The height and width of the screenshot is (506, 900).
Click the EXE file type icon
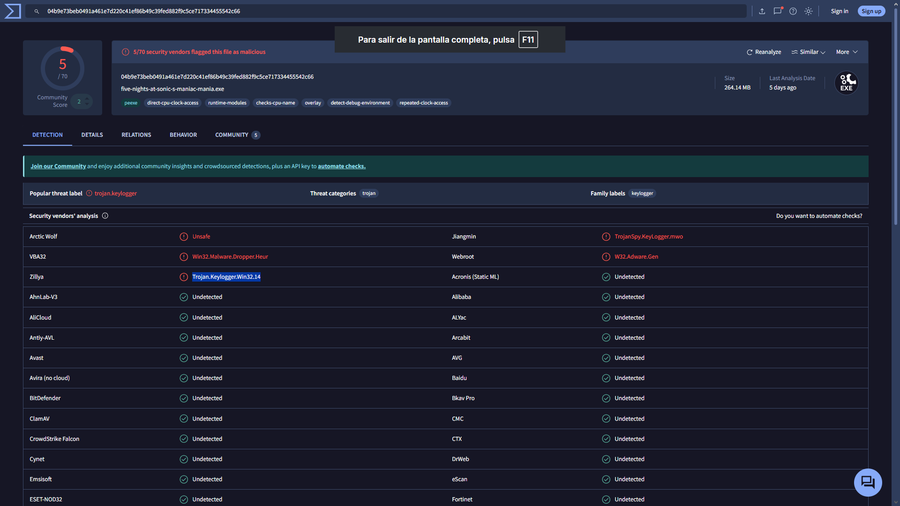(x=846, y=83)
